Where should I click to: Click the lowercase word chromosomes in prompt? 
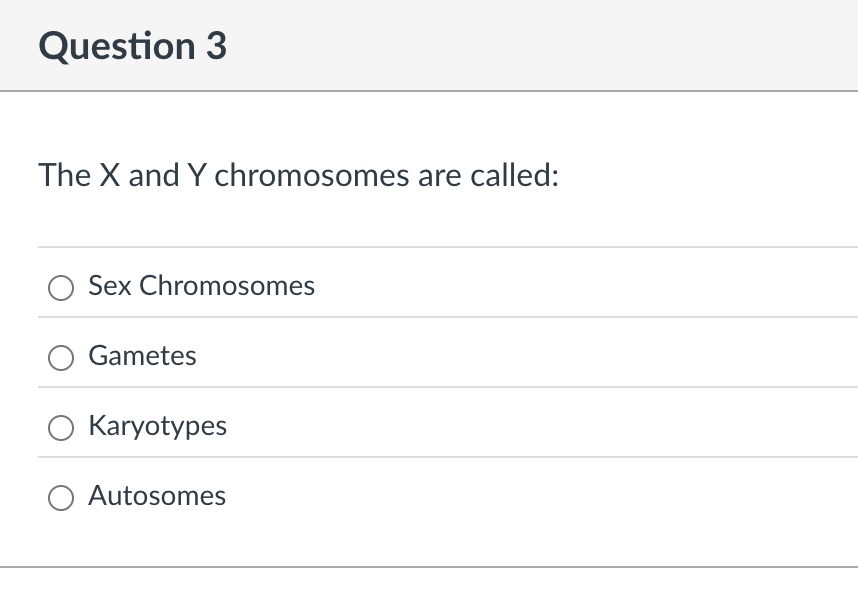point(312,176)
